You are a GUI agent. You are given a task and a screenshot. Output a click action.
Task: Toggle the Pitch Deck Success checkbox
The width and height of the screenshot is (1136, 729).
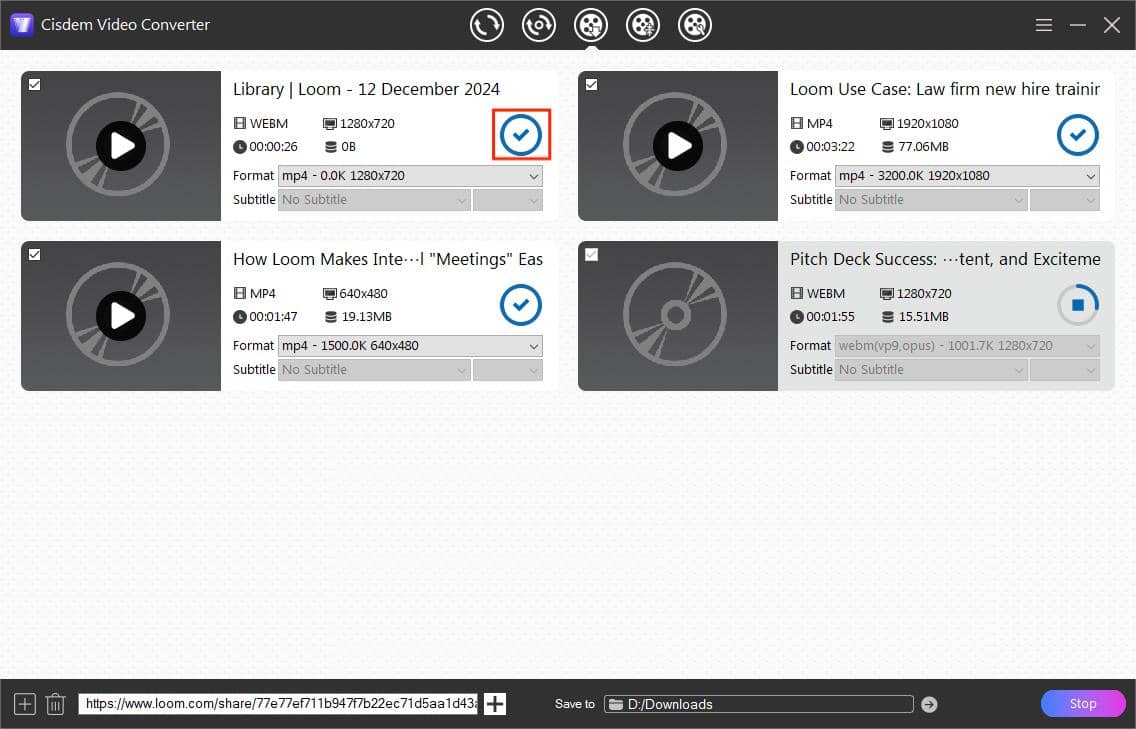pyautogui.click(x=591, y=254)
